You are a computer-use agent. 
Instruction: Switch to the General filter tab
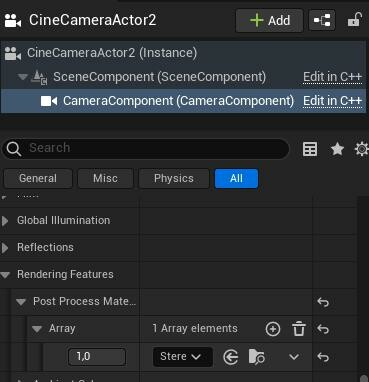tap(38, 178)
